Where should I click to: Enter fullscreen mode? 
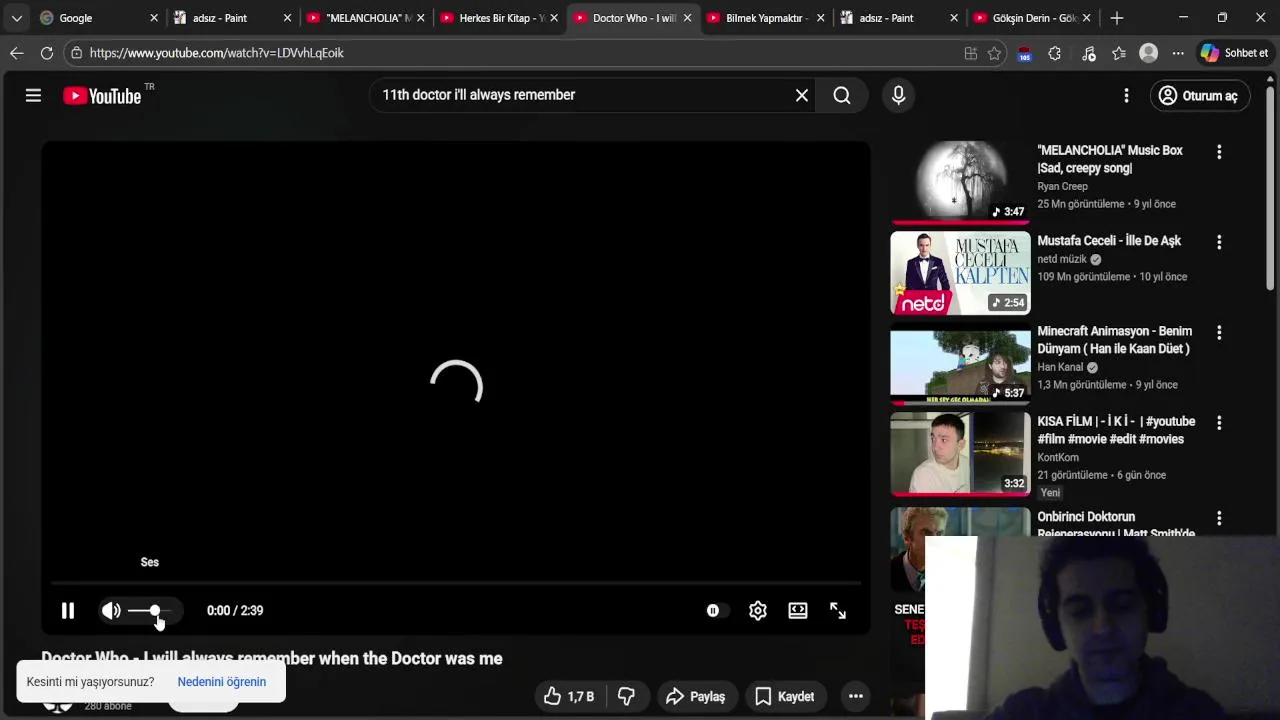[838, 610]
